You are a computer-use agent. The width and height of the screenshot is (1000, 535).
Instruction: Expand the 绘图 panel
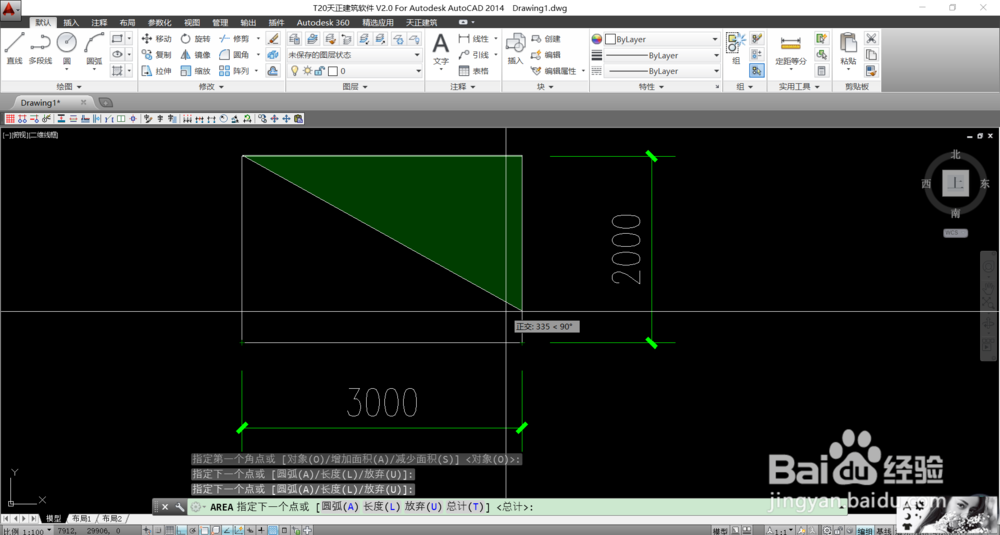pos(69,87)
